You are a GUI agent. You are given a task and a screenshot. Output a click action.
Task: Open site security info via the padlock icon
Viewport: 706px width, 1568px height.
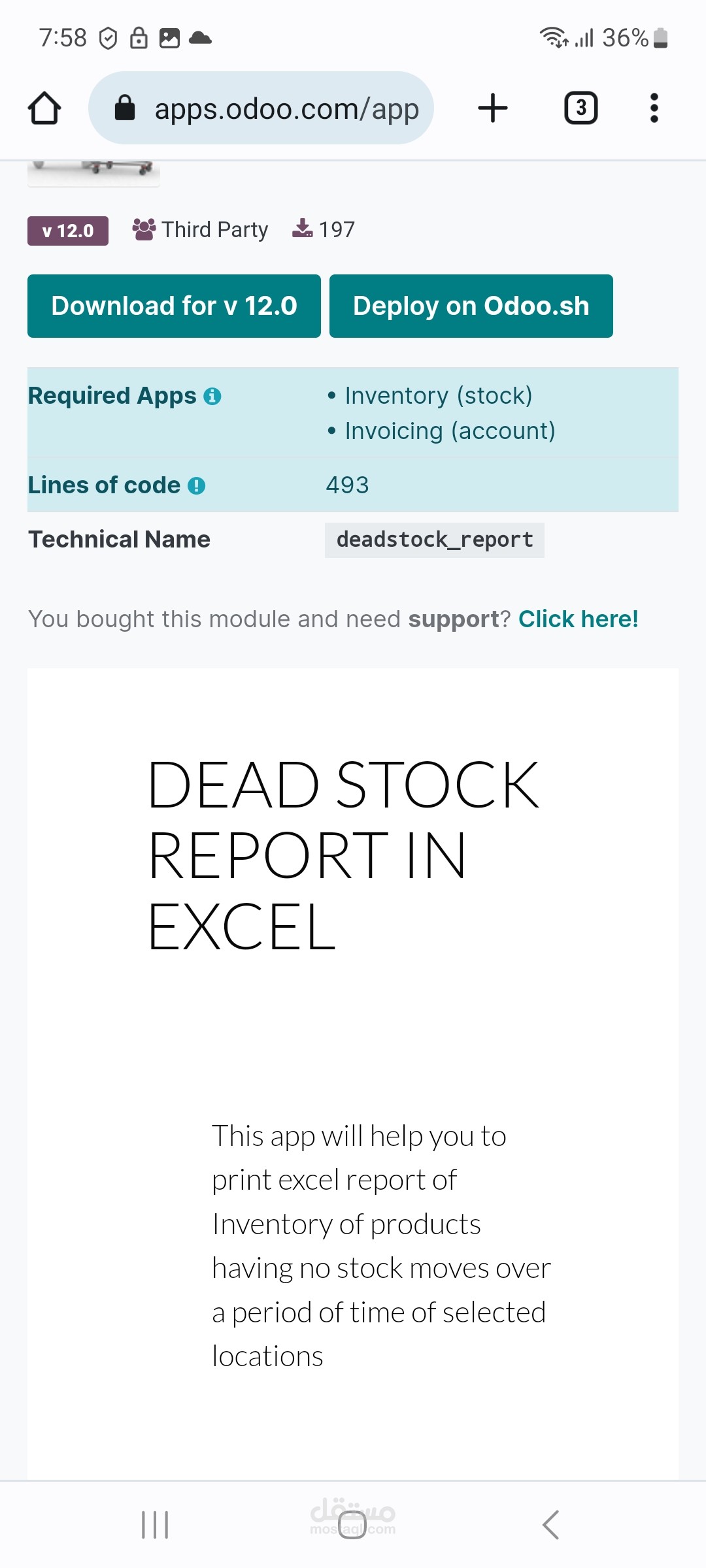126,108
